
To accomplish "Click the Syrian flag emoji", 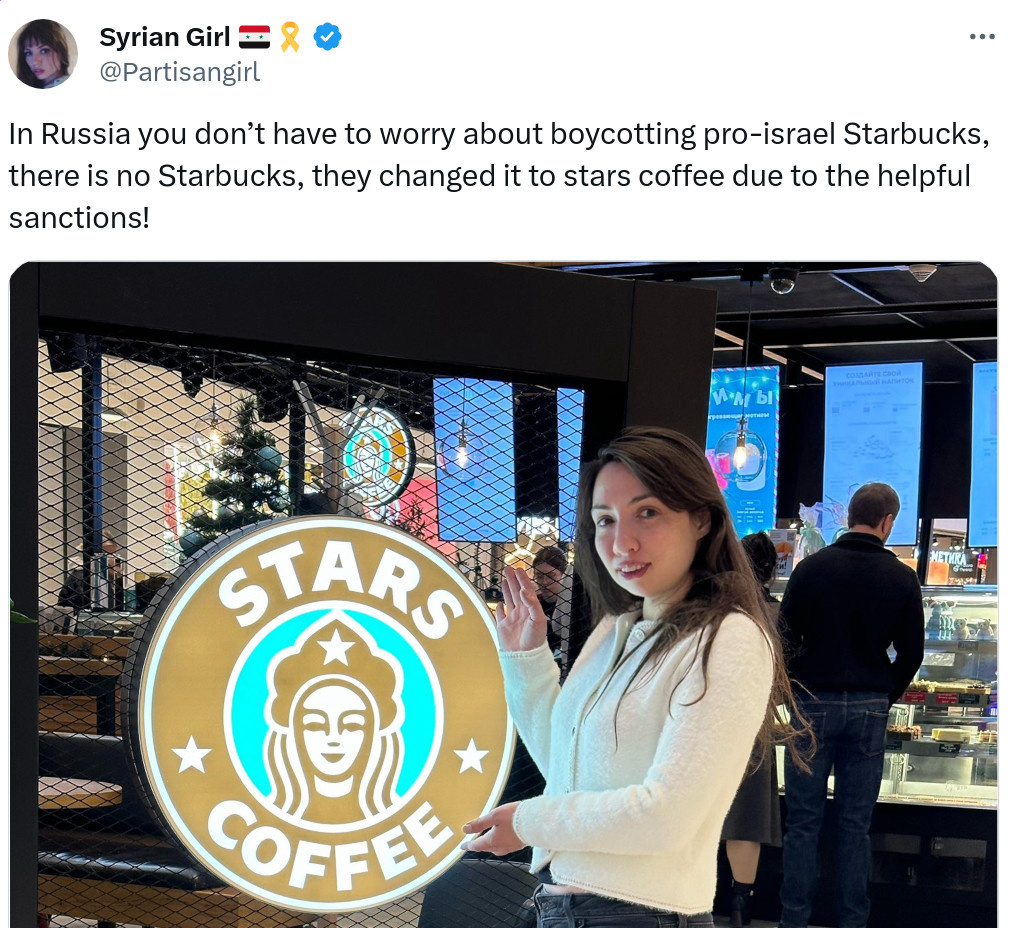I will click(x=254, y=37).
